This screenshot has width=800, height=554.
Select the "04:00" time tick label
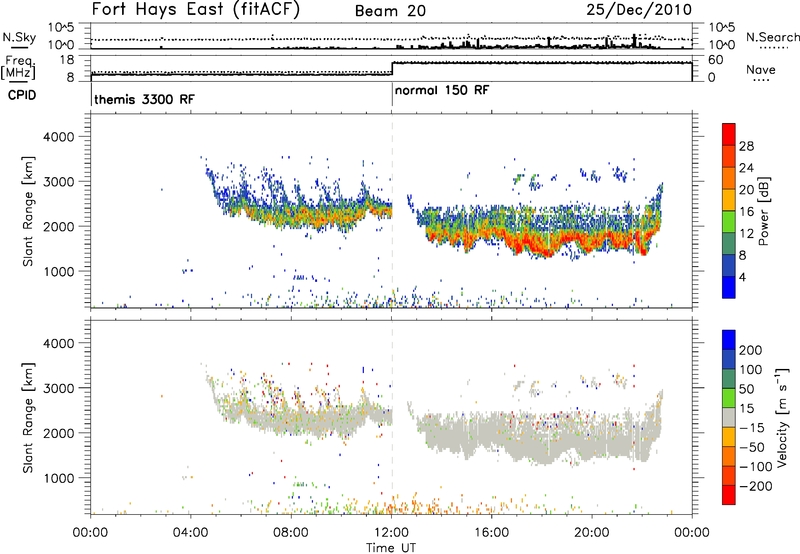pyautogui.click(x=191, y=533)
